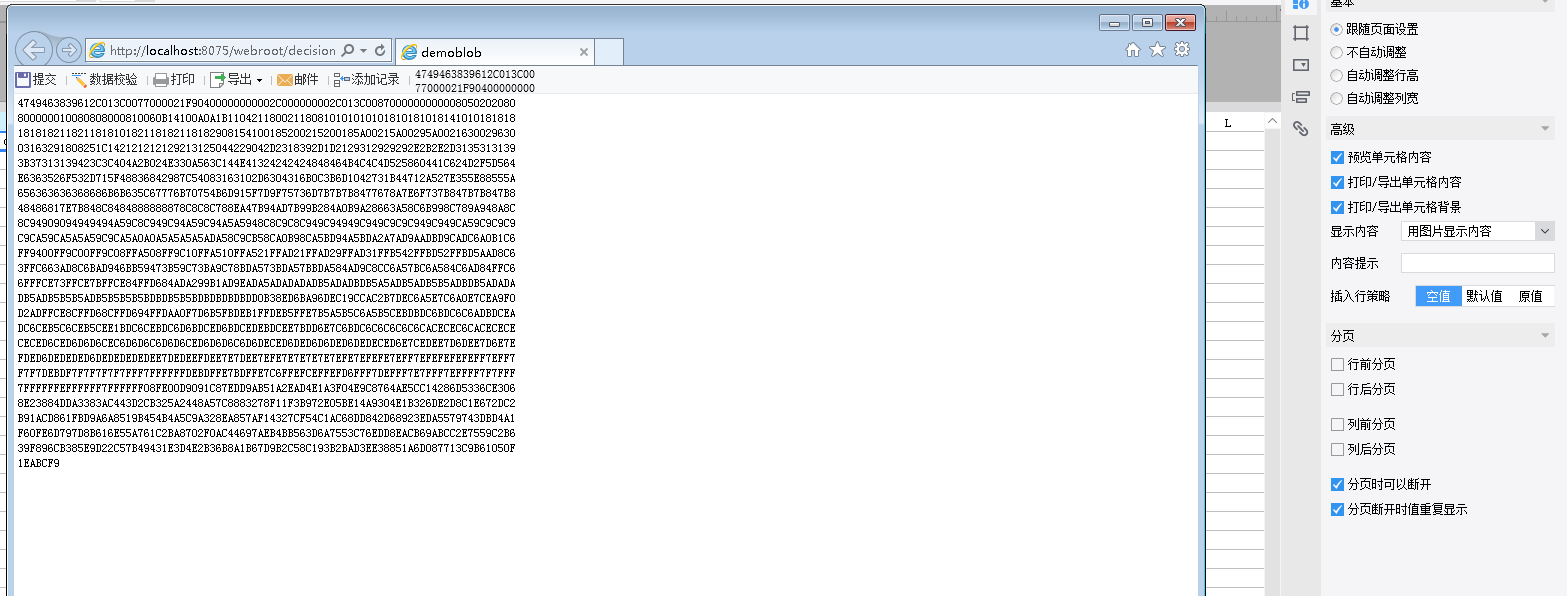Click the browser forward arrow button
Viewport: 1567px width, 596px height.
click(68, 49)
